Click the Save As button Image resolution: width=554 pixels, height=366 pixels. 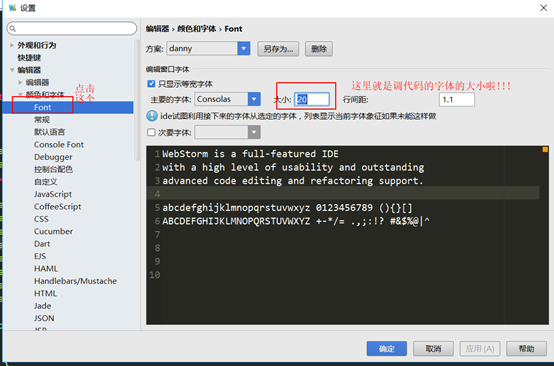tap(278, 49)
